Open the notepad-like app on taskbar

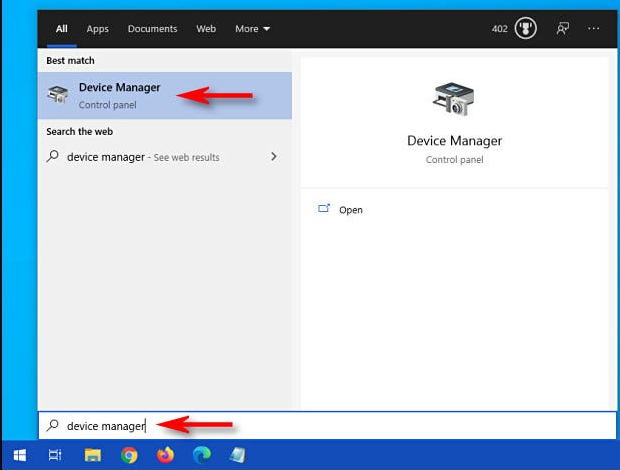tap(238, 455)
